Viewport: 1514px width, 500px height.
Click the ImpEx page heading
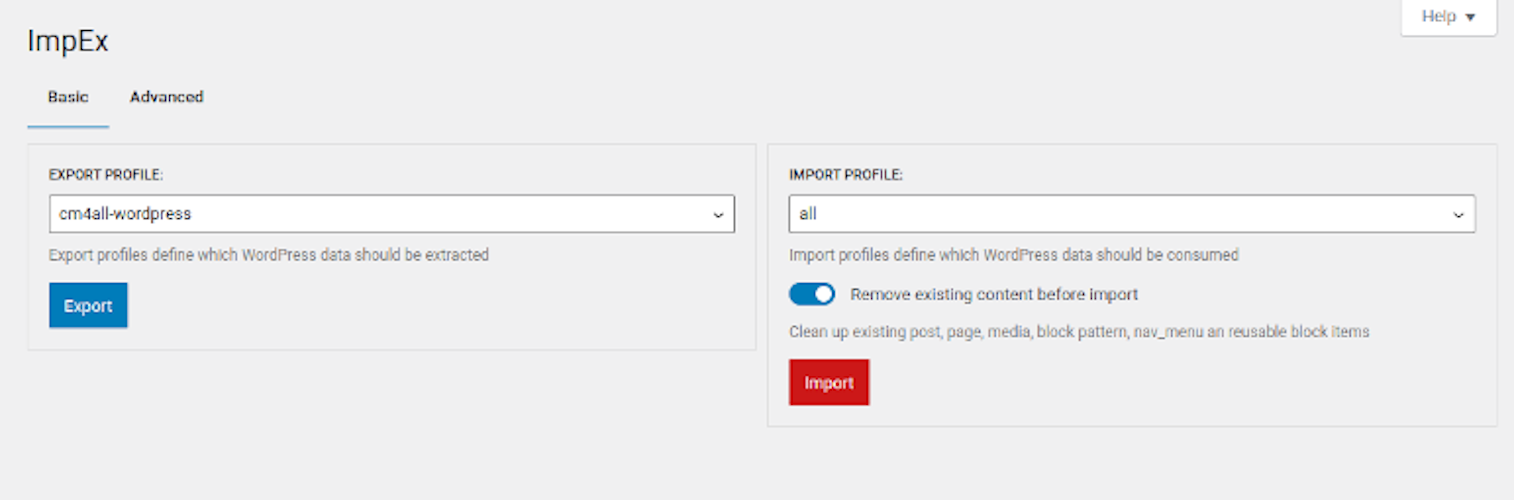pos(68,42)
